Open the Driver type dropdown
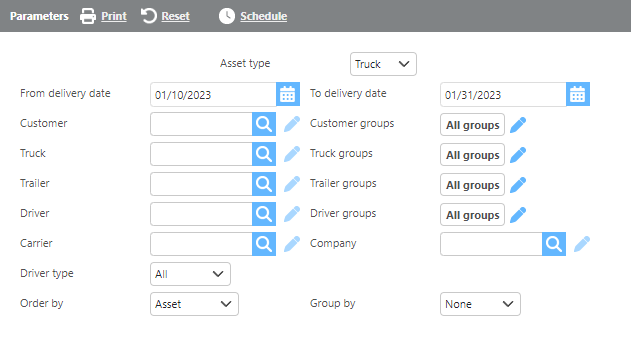This screenshot has height=364, width=631. [190, 274]
